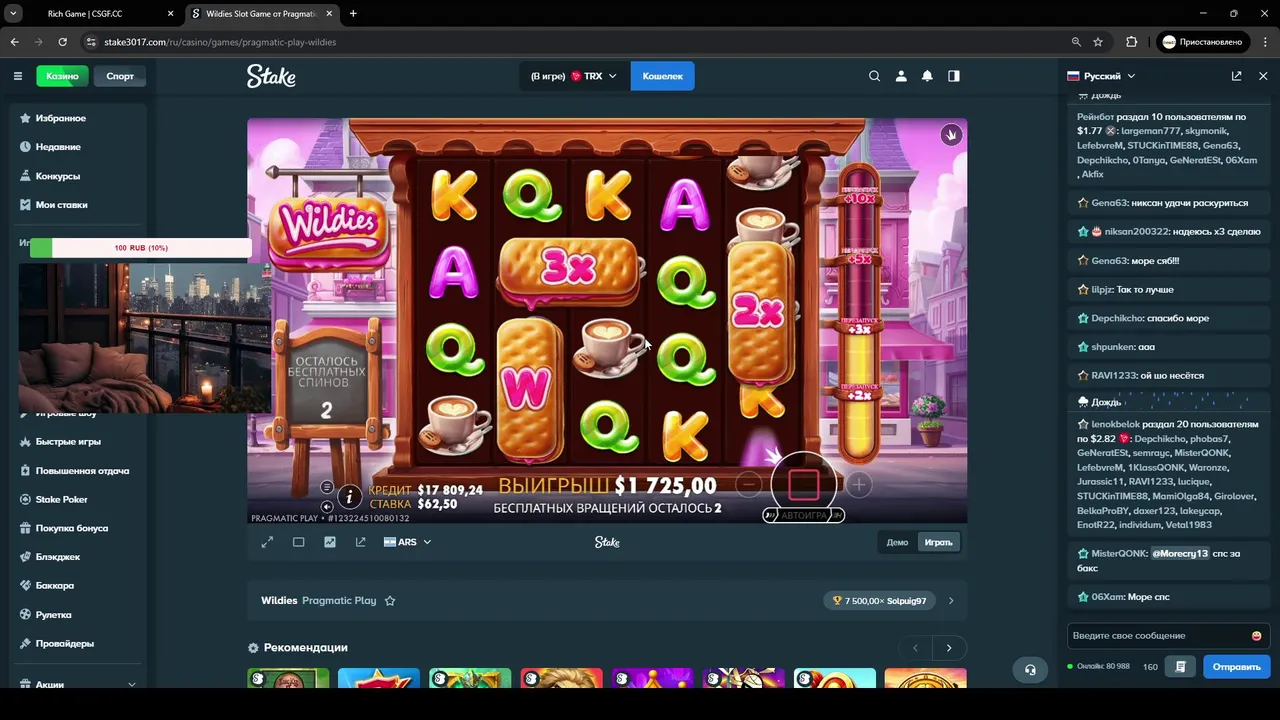Switch game to Демо mode
This screenshot has height=720, width=1280.
[x=897, y=542]
